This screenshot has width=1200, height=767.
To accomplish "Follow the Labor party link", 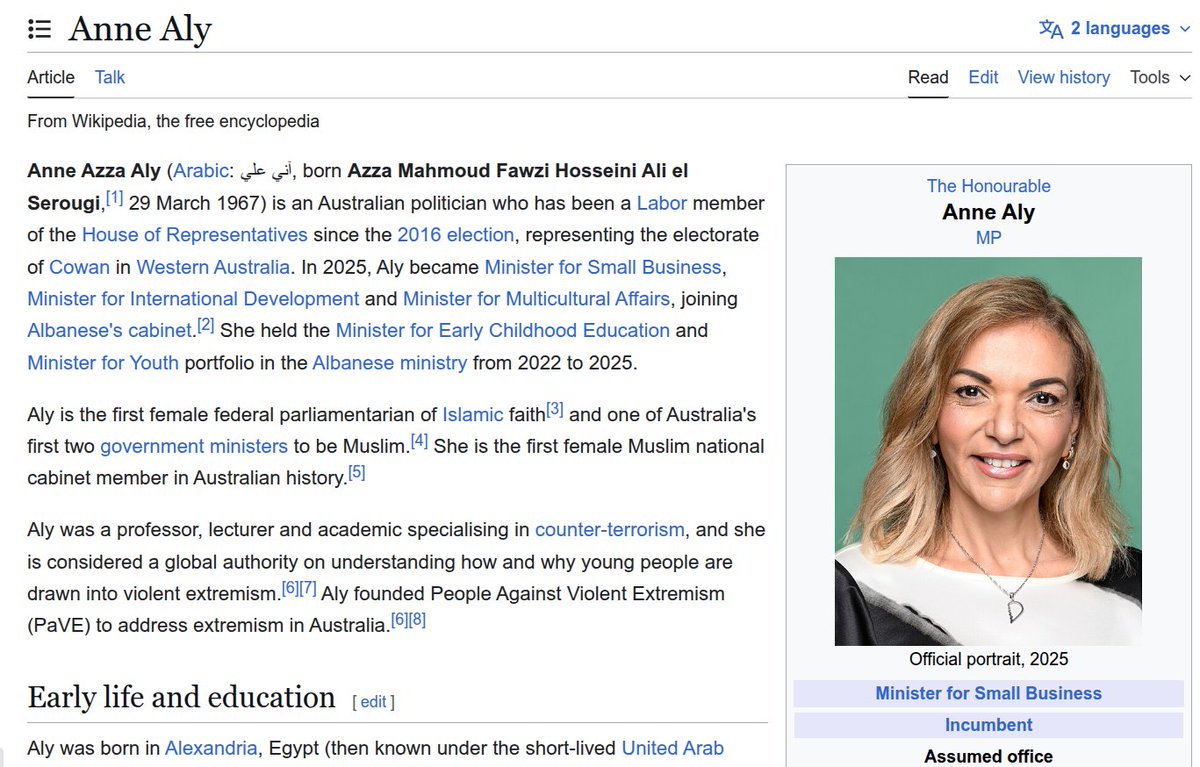I will tap(662, 203).
